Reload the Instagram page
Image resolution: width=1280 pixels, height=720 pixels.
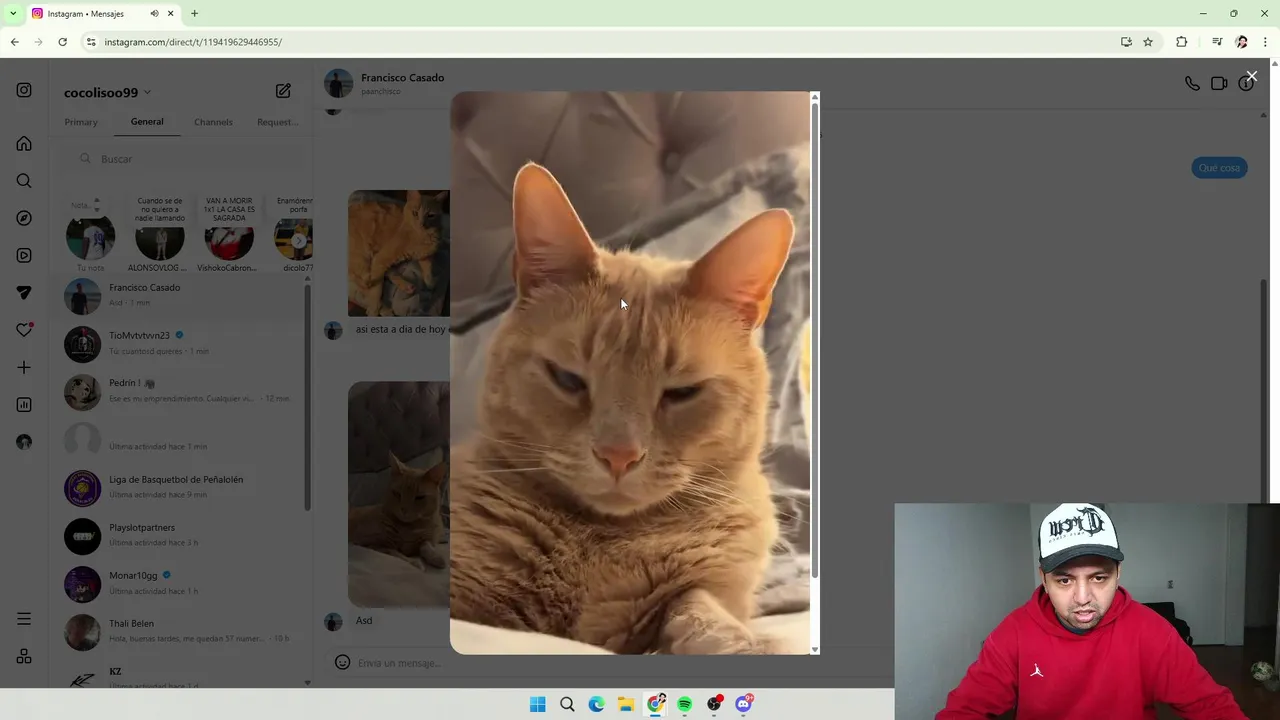click(x=62, y=42)
